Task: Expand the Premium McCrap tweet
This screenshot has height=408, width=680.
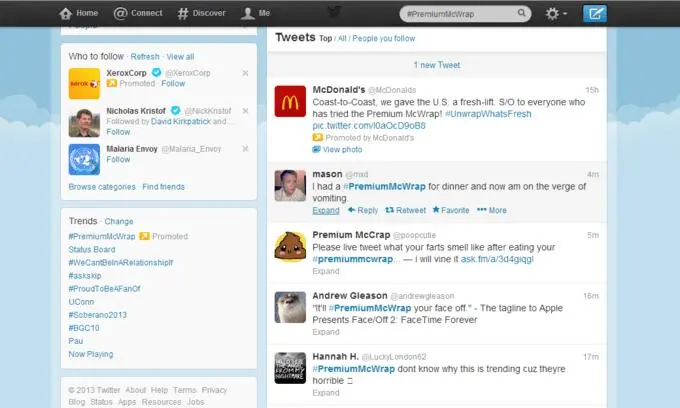Action: [x=326, y=271]
